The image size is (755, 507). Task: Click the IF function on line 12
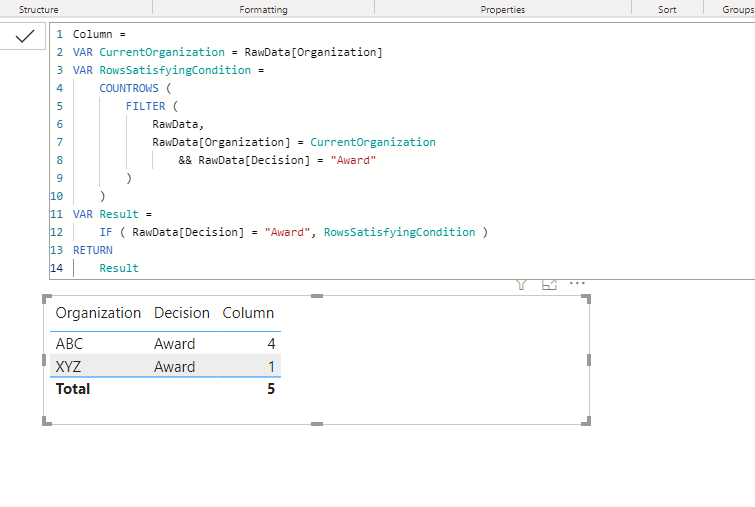tap(105, 232)
